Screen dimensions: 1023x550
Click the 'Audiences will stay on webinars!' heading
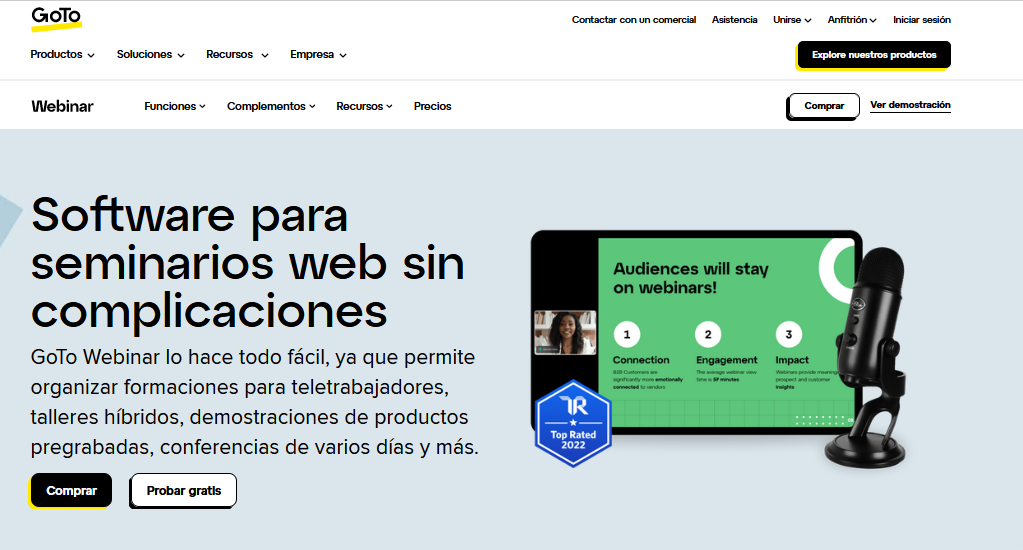(691, 278)
